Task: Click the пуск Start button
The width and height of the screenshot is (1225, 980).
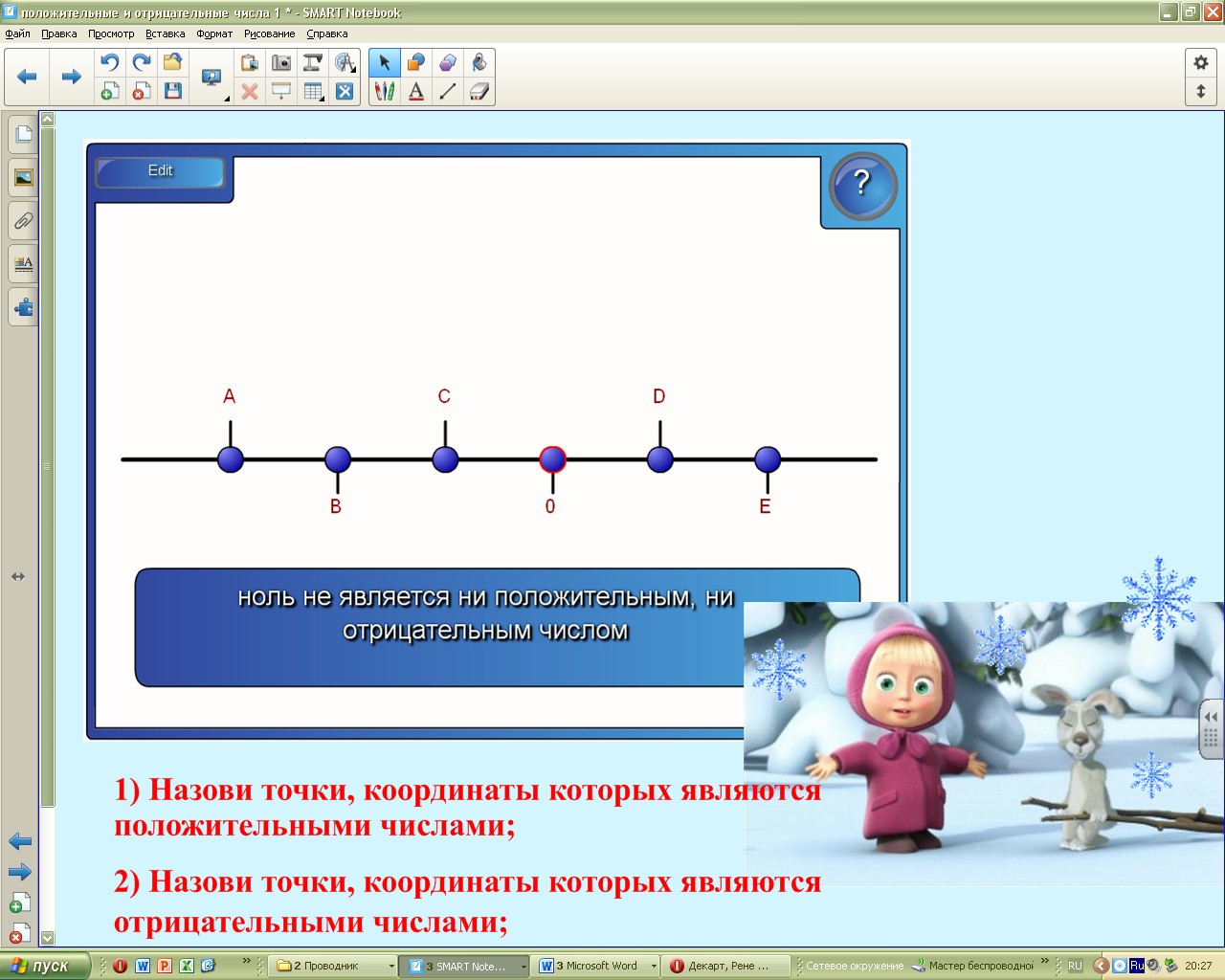Action: point(45,966)
